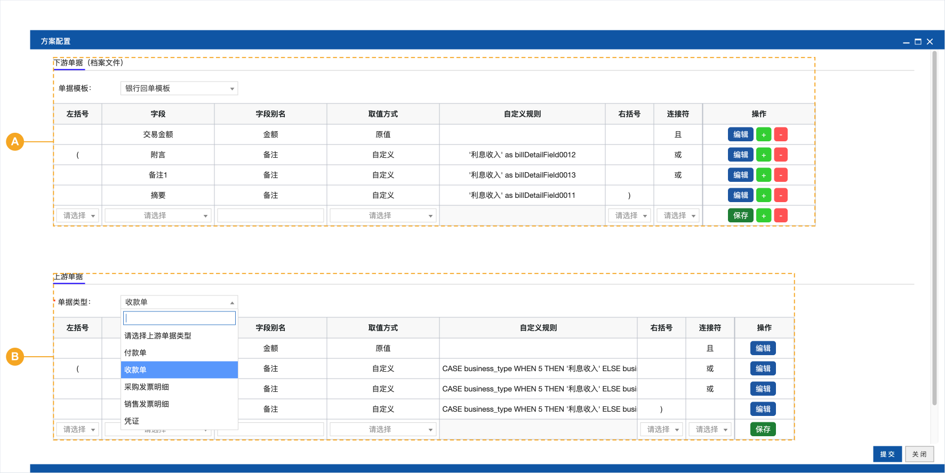Click red minus button in 附言 row
945x473 pixels.
point(780,155)
